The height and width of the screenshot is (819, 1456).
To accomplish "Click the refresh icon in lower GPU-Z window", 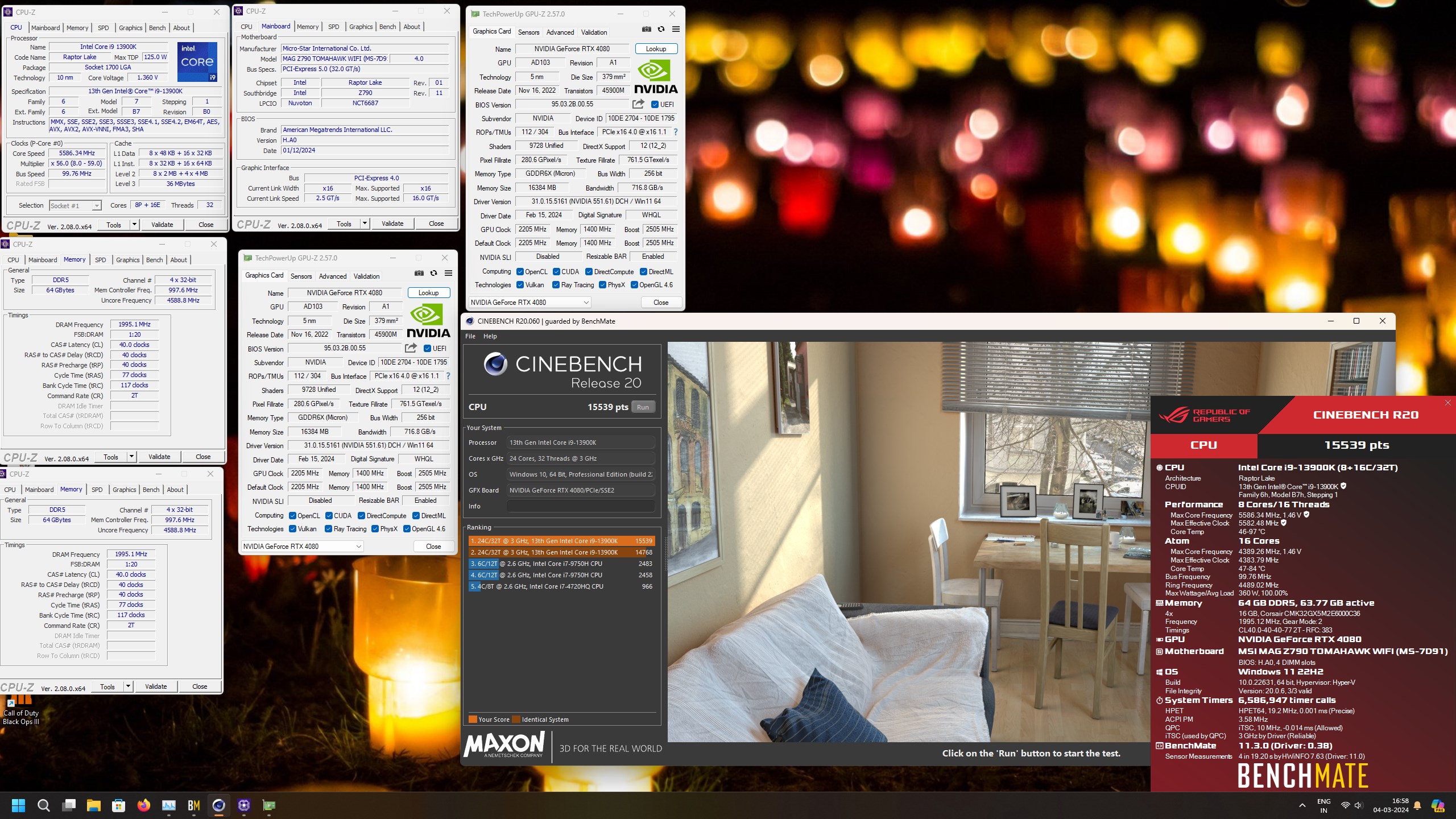I will 433,273.
